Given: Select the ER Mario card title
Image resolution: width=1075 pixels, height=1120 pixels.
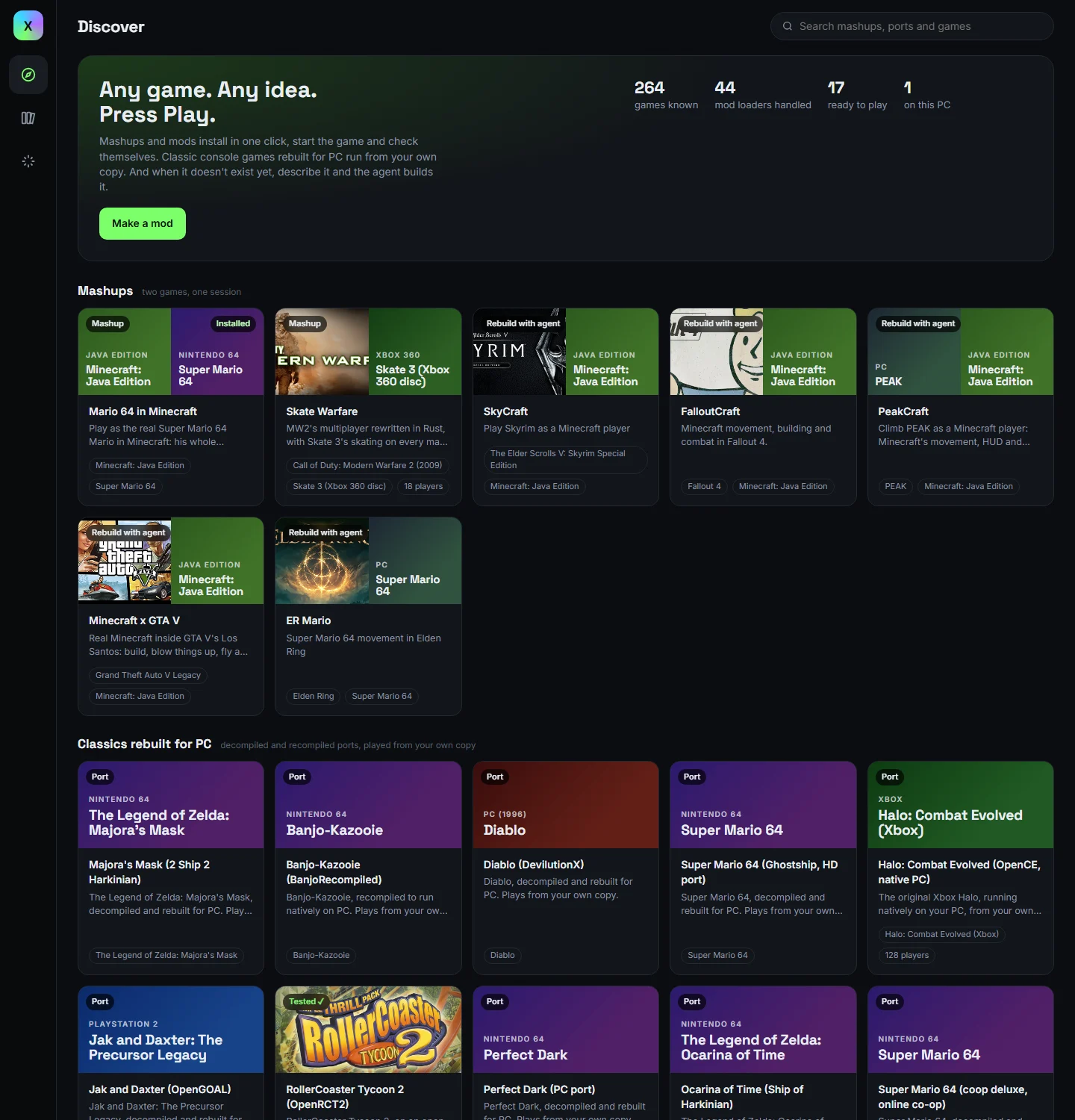Looking at the screenshot, I should (x=308, y=620).
